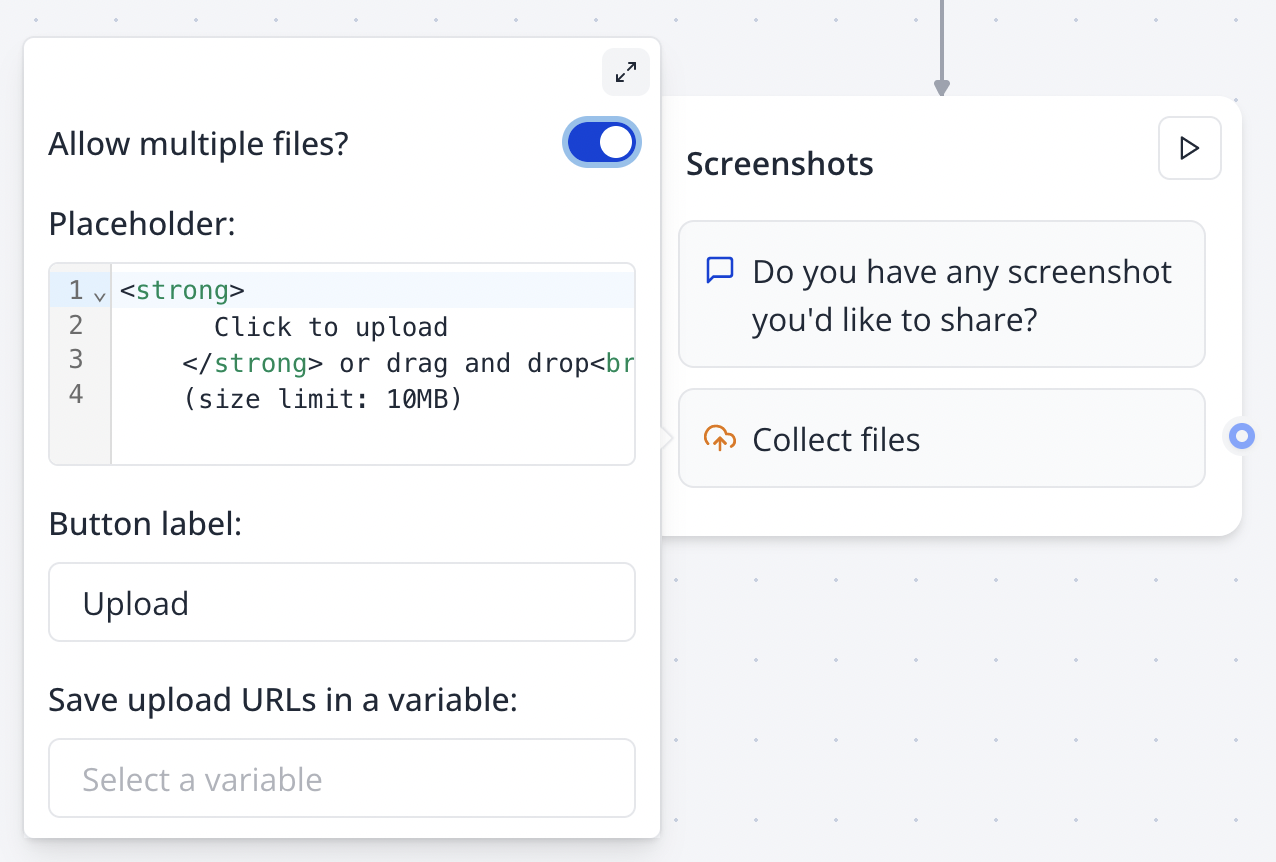The width and height of the screenshot is (1276, 862).
Task: Click the speech bubble icon on the question block
Action: (719, 271)
